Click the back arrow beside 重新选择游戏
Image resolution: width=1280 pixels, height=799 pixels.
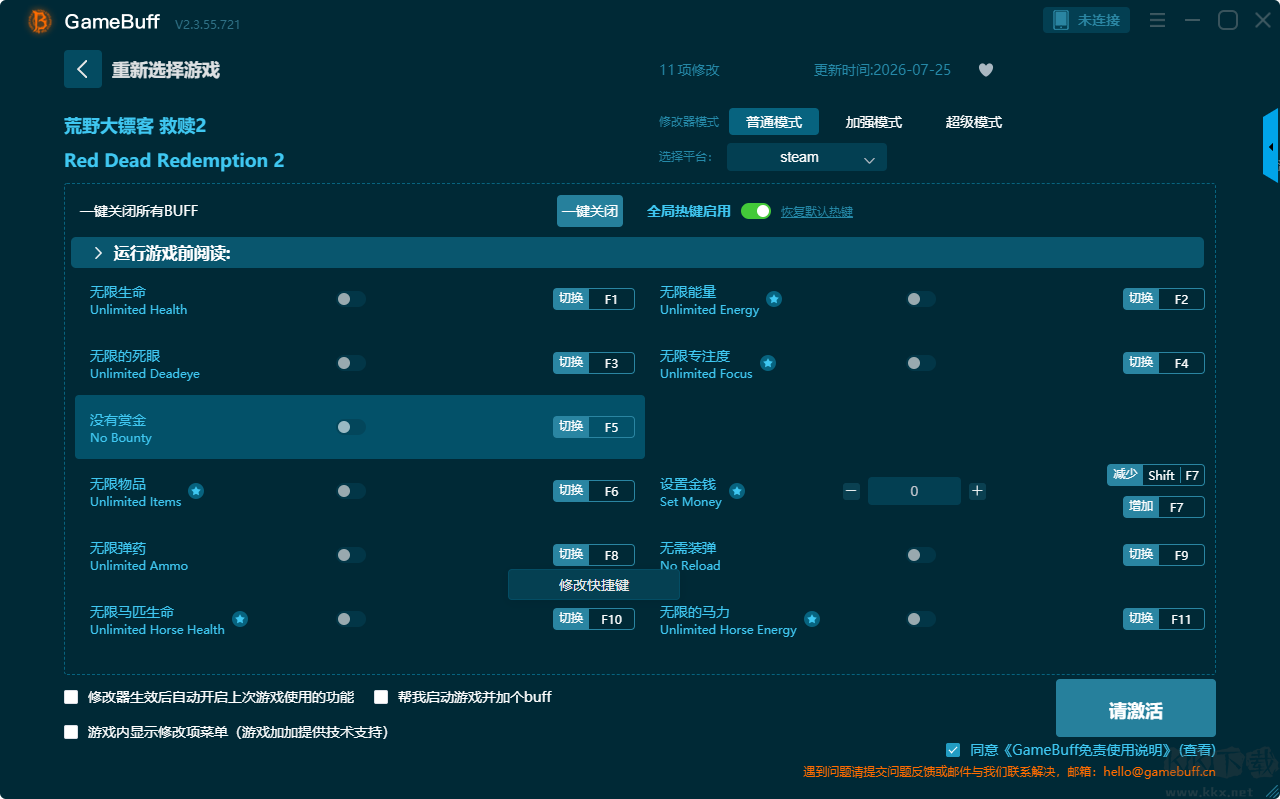pos(83,69)
